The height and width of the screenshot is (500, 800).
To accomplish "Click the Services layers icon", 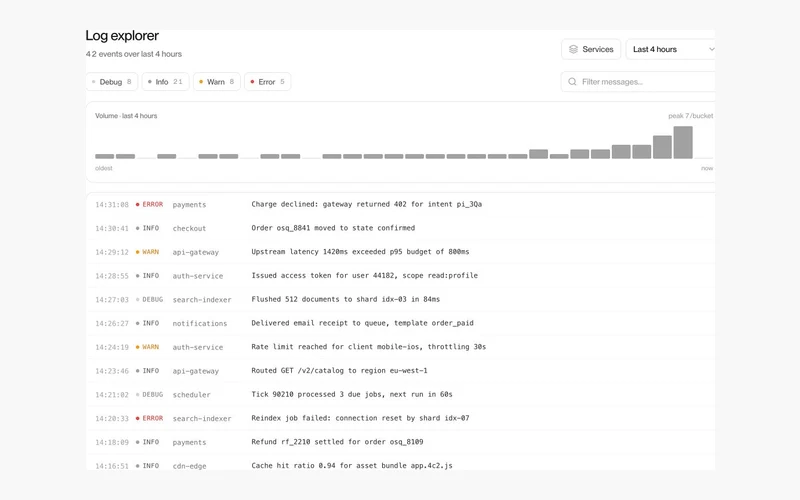I will point(573,49).
